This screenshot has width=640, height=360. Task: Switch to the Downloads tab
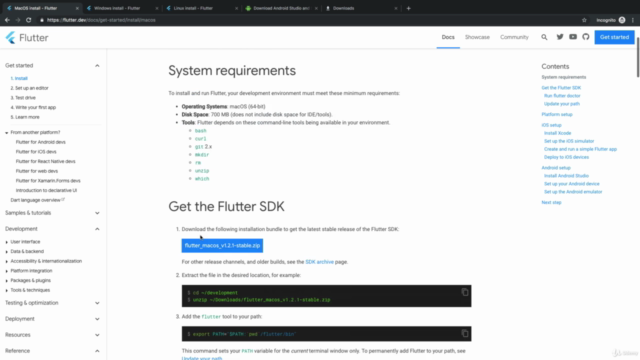tap(360, 8)
